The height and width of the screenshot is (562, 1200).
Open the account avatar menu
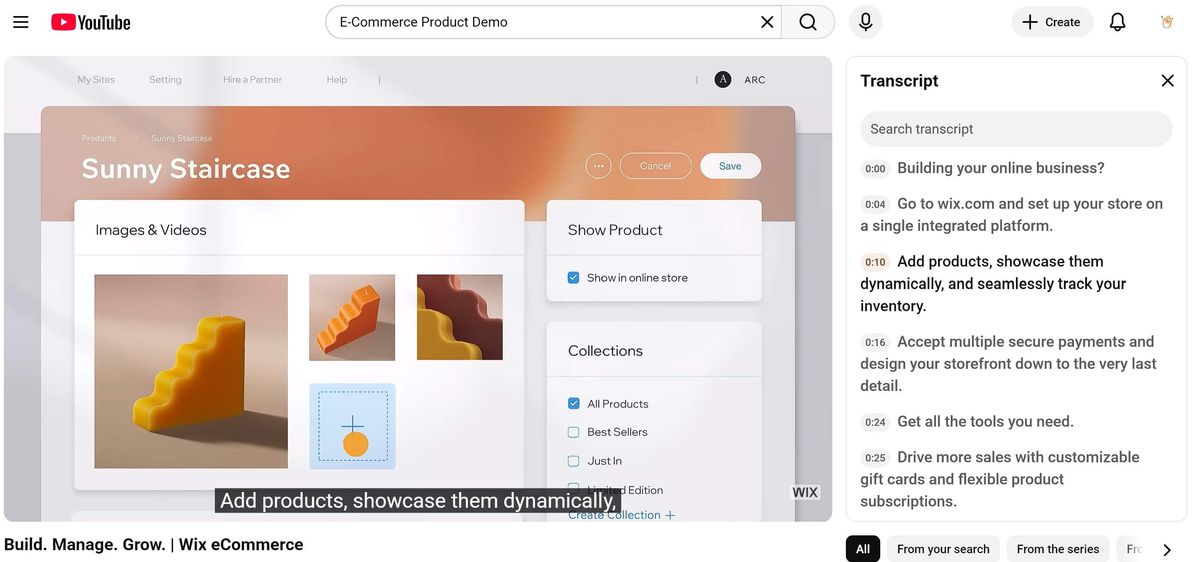[1167, 22]
